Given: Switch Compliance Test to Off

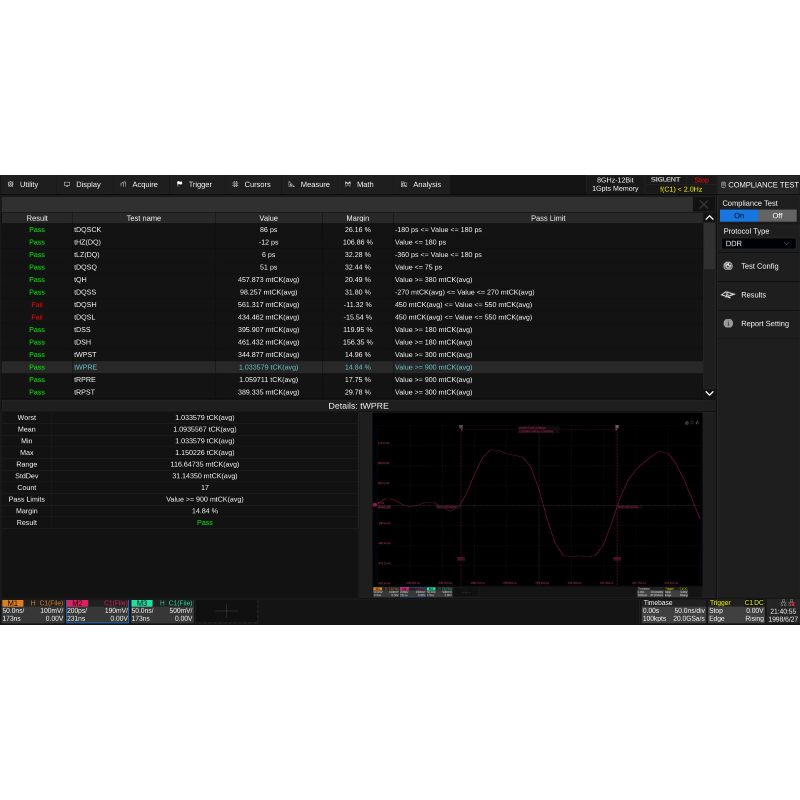Looking at the screenshot, I should (x=777, y=216).
